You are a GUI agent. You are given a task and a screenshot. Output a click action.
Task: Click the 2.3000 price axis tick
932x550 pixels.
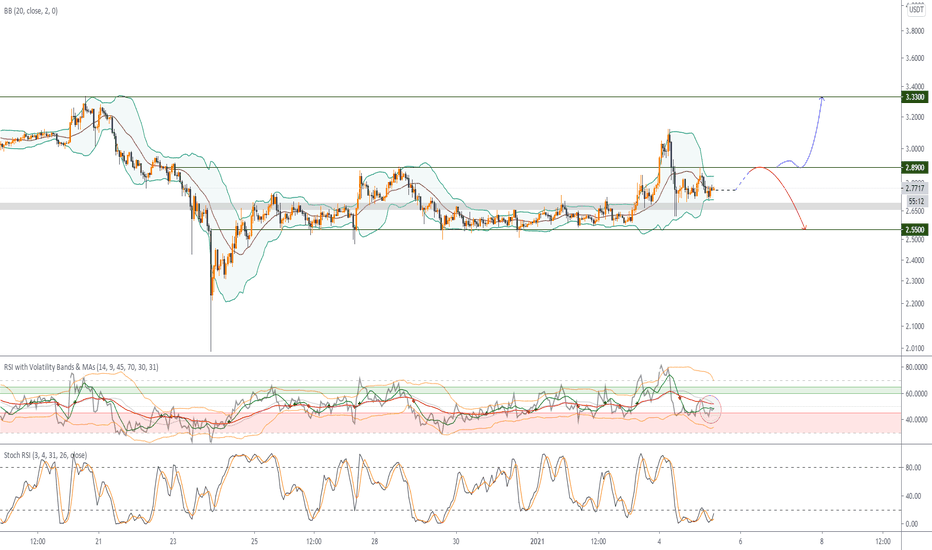915,281
